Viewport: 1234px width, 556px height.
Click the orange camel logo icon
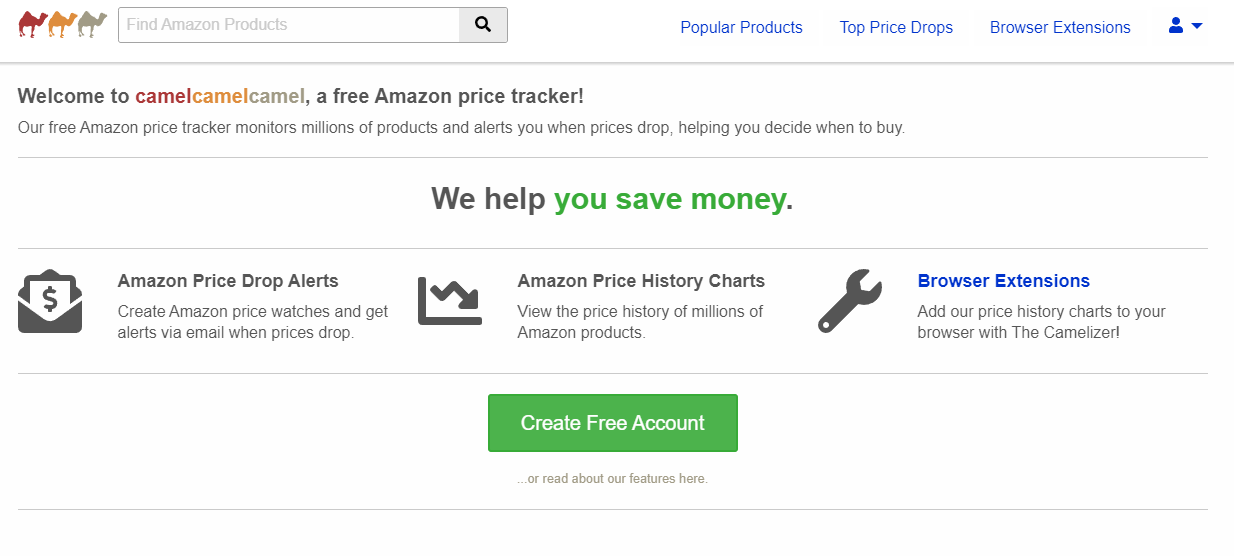pyautogui.click(x=63, y=24)
